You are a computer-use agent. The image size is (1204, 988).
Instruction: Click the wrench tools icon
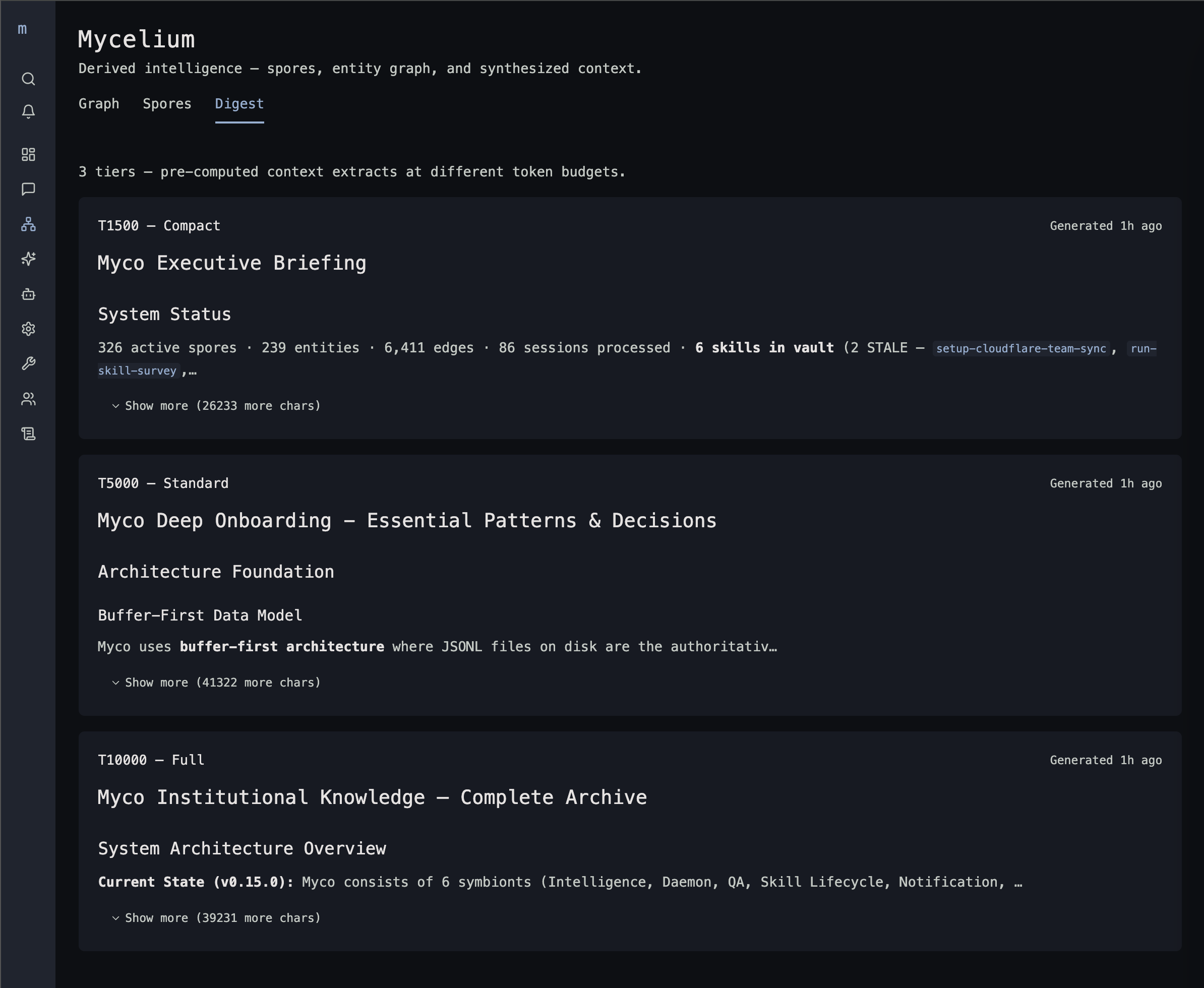[x=28, y=363]
